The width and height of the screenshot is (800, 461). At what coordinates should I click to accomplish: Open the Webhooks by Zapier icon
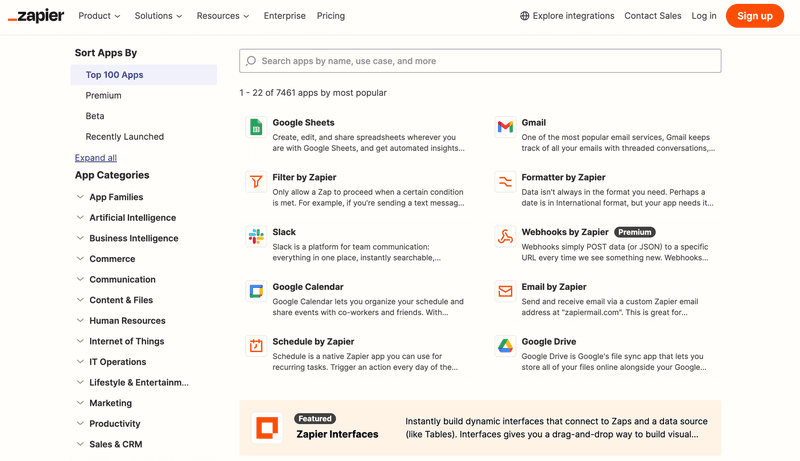pos(505,237)
